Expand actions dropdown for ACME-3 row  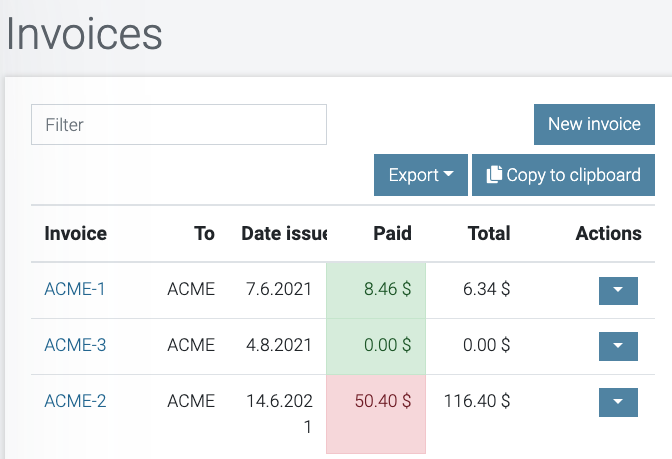tap(617, 346)
